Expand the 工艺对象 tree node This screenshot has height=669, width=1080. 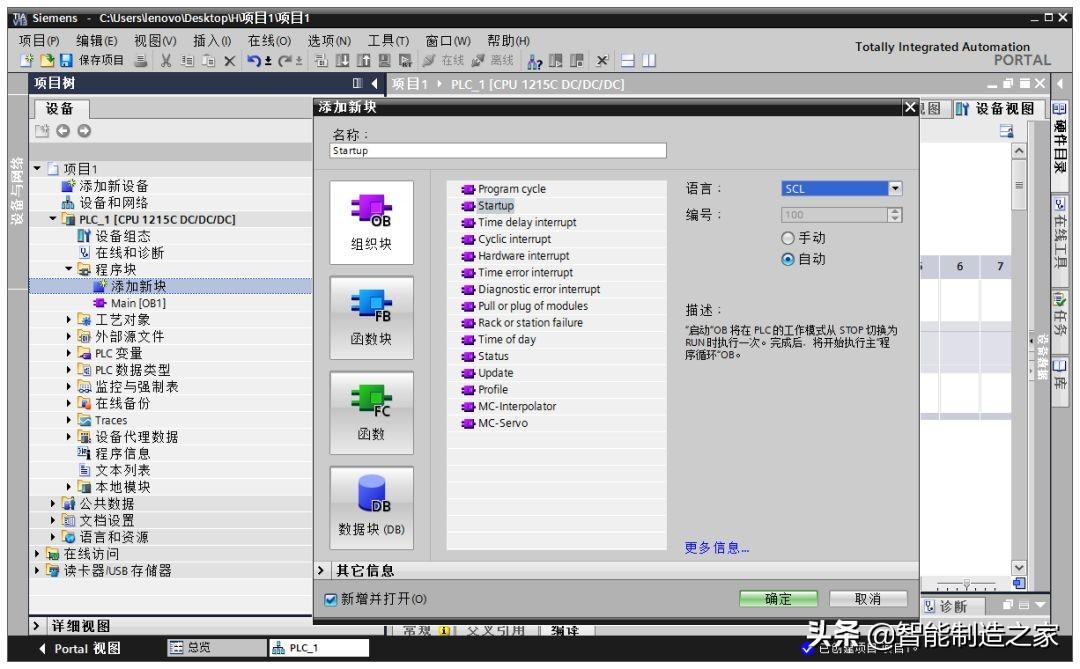pyautogui.click(x=68, y=320)
